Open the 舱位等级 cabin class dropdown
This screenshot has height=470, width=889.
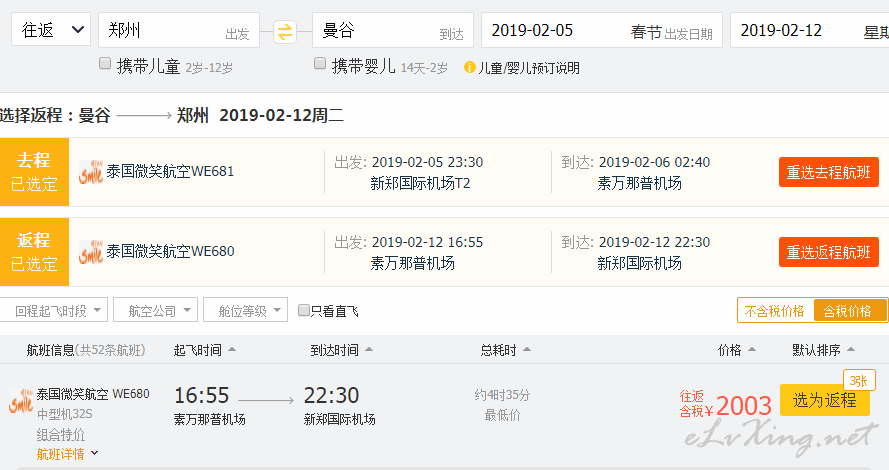[x=245, y=310]
